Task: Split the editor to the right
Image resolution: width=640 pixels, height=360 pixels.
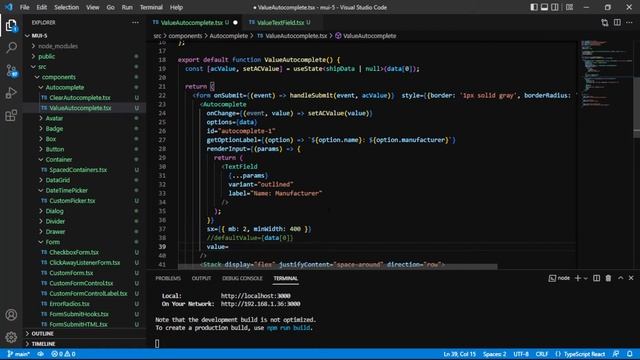Action: tap(617, 22)
